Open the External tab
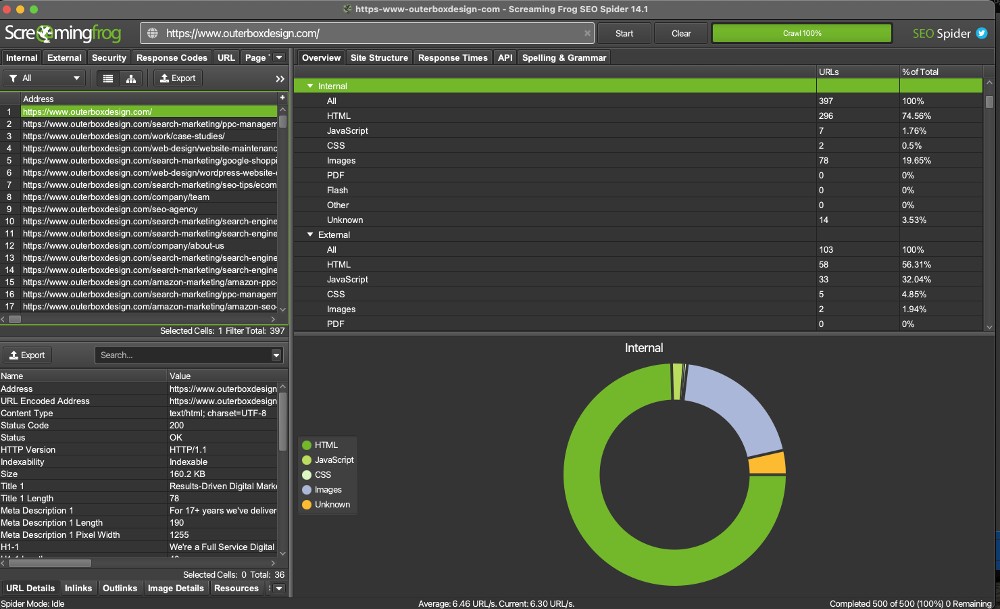This screenshot has height=609, width=1000. point(64,57)
